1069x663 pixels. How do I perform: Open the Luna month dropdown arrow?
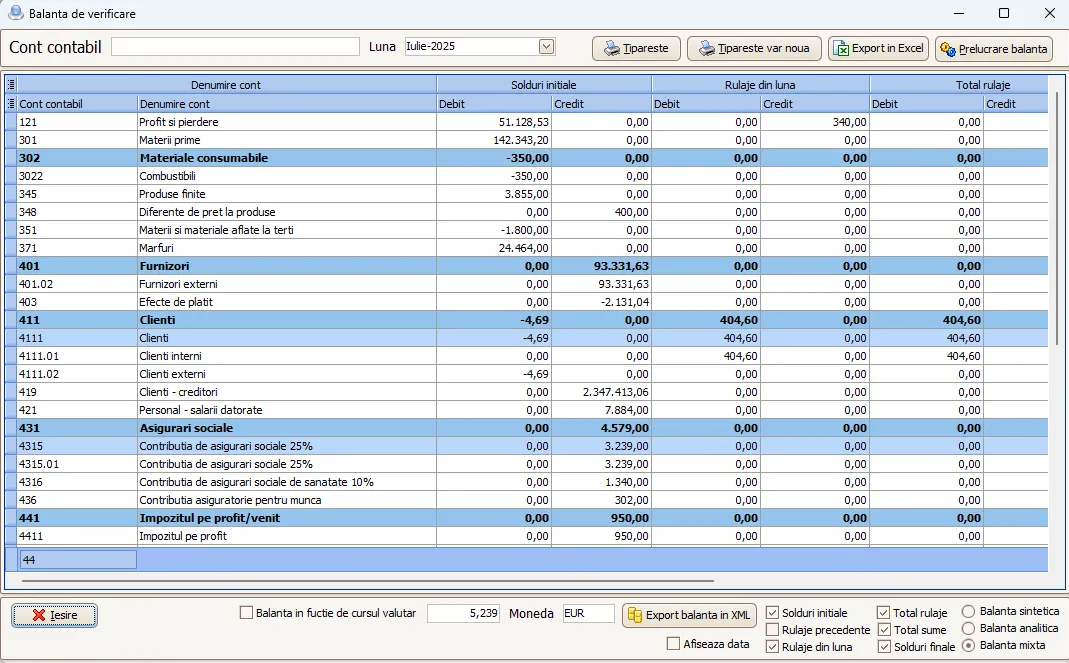546,46
